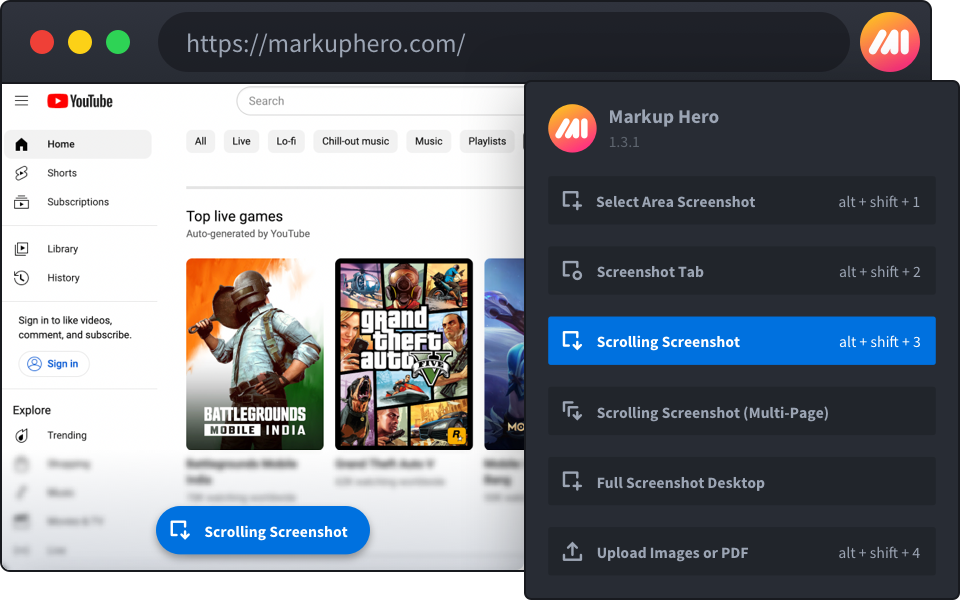Open Home in the YouTube sidebar

pyautogui.click(x=78, y=144)
